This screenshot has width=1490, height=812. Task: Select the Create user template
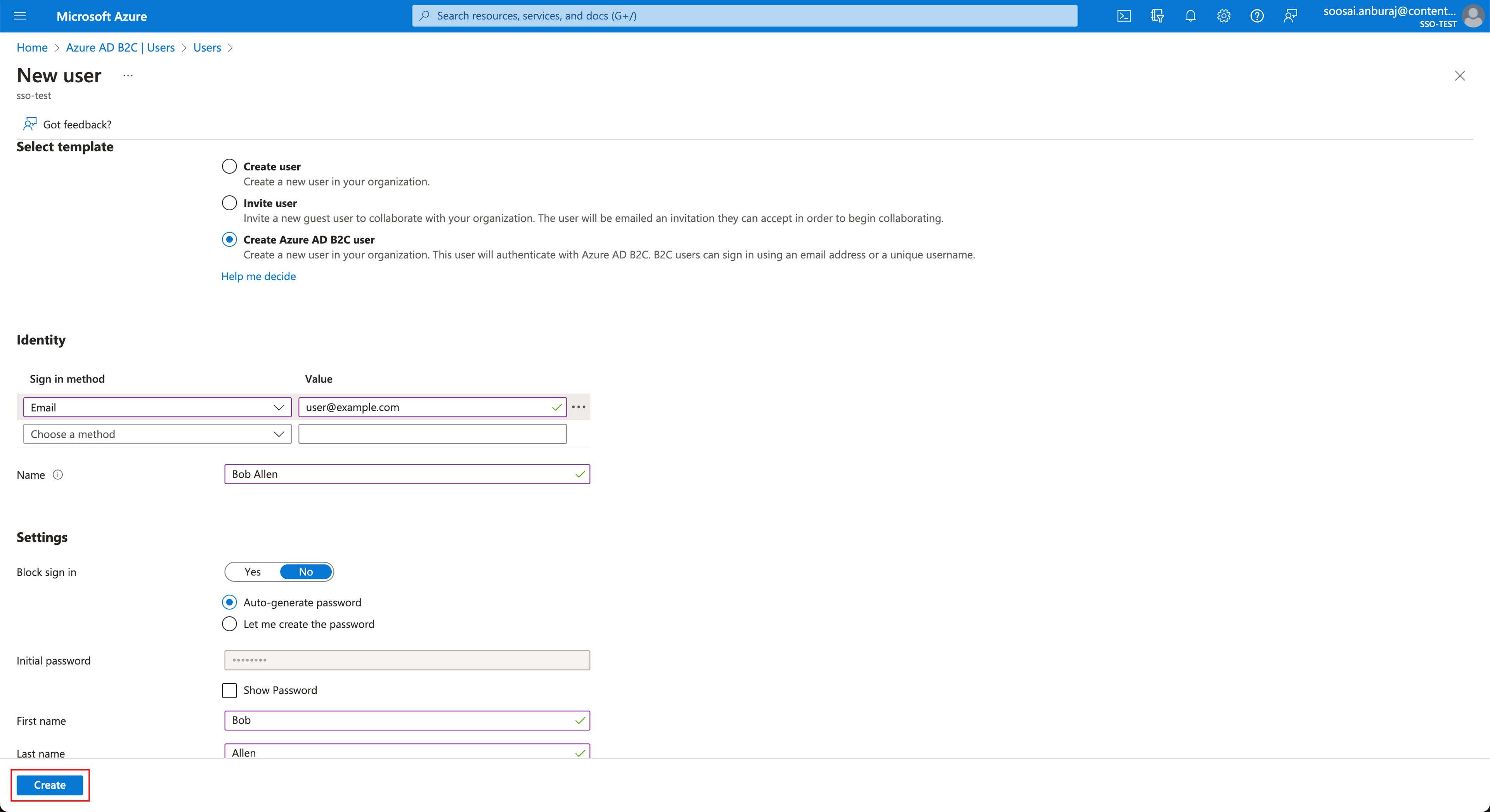(230, 166)
